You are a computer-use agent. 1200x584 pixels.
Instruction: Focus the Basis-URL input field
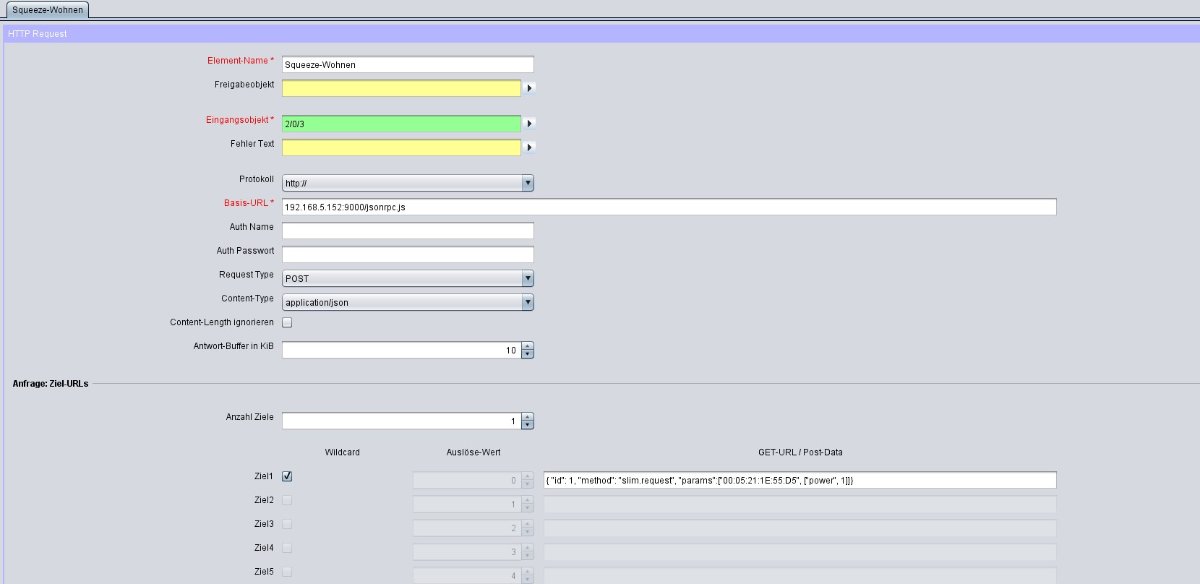pos(668,207)
